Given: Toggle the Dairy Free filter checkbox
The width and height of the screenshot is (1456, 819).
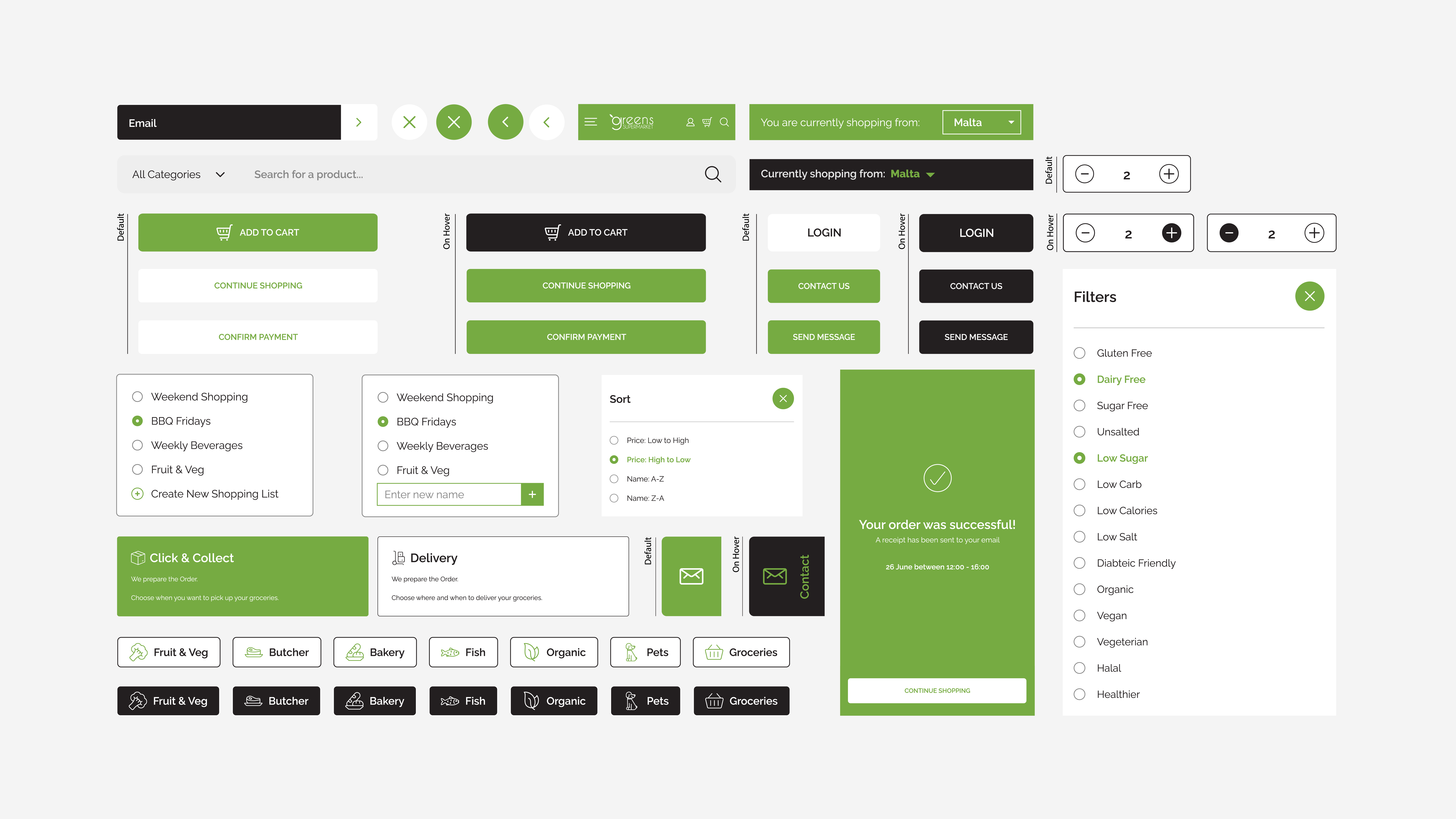Looking at the screenshot, I should click(x=1079, y=379).
